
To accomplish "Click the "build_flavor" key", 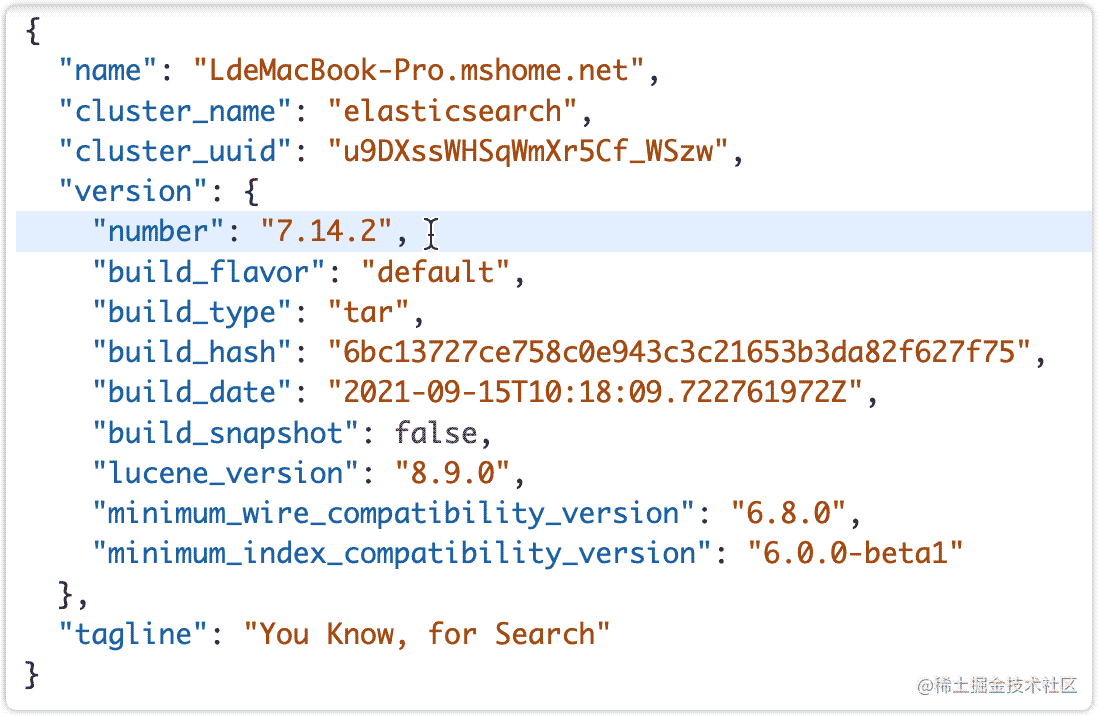I will pos(209,272).
